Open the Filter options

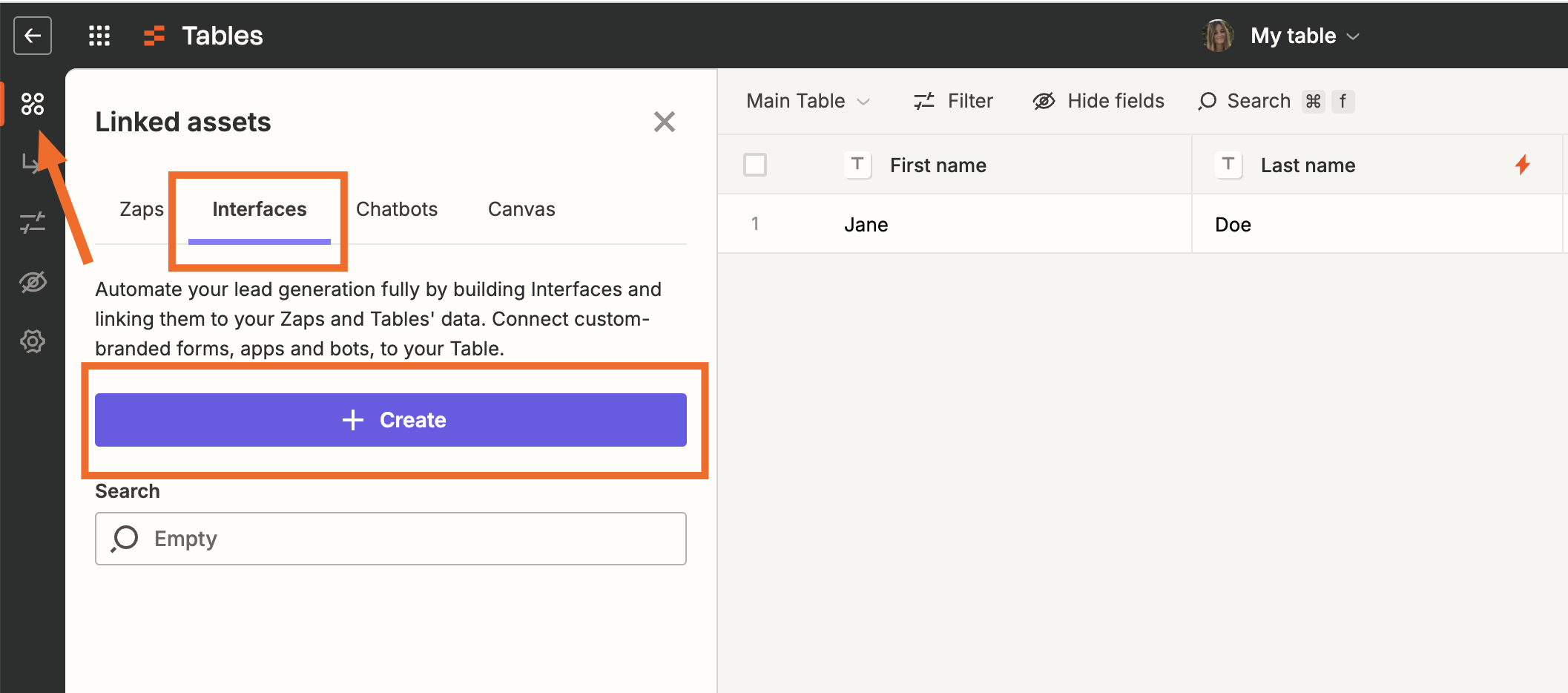click(953, 101)
